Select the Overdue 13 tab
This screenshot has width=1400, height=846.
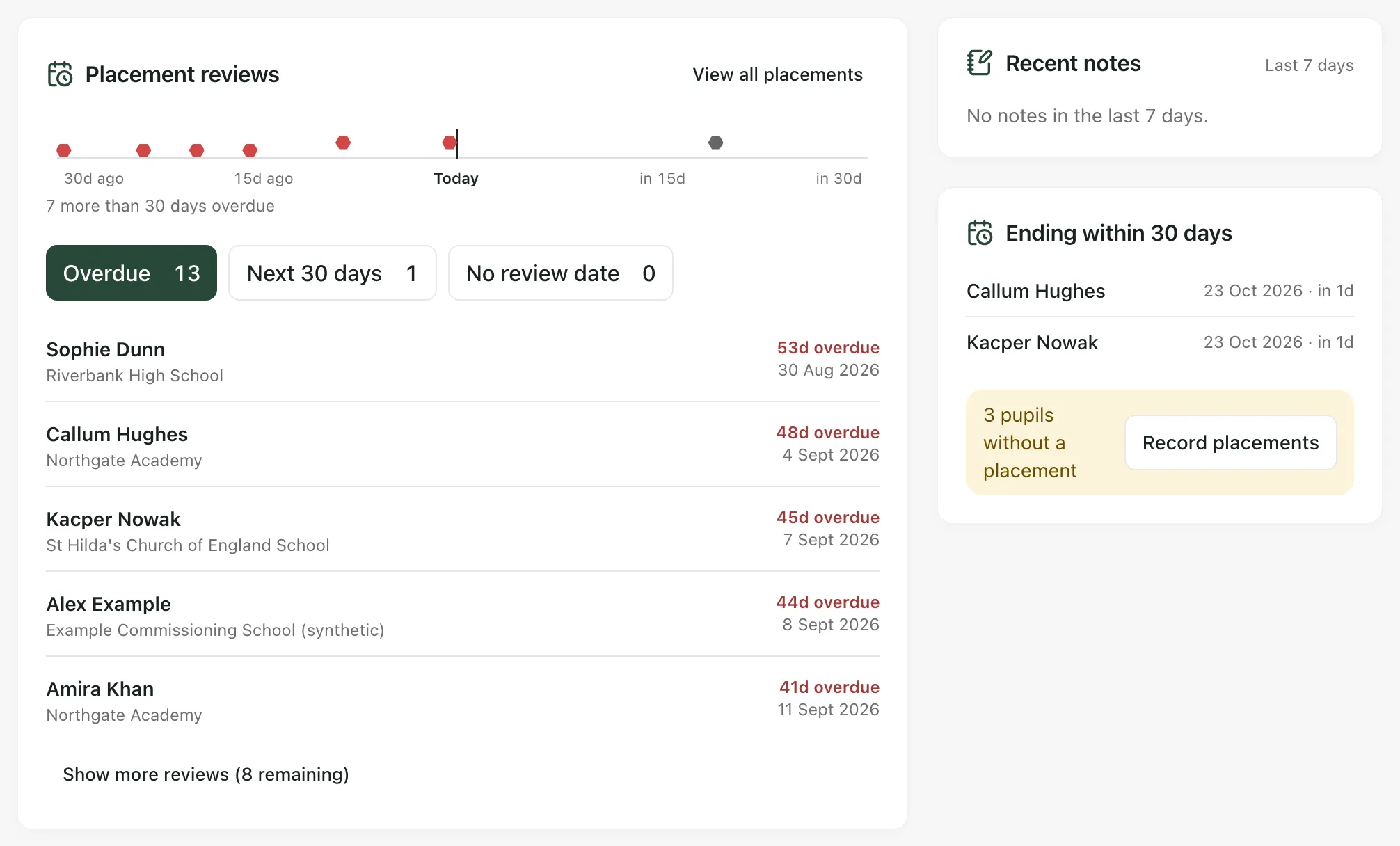click(132, 273)
